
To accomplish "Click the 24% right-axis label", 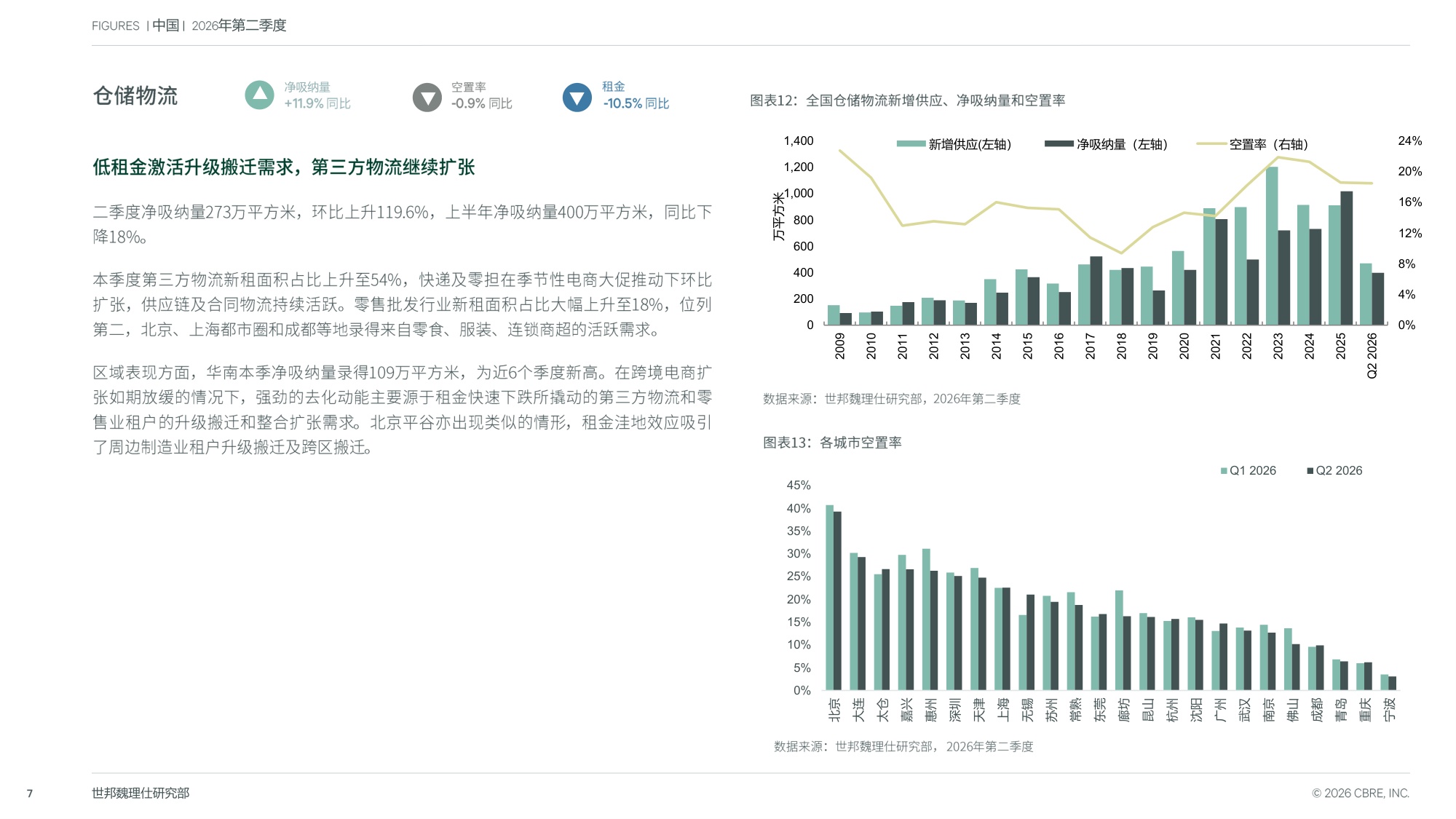I will 1410,141.
